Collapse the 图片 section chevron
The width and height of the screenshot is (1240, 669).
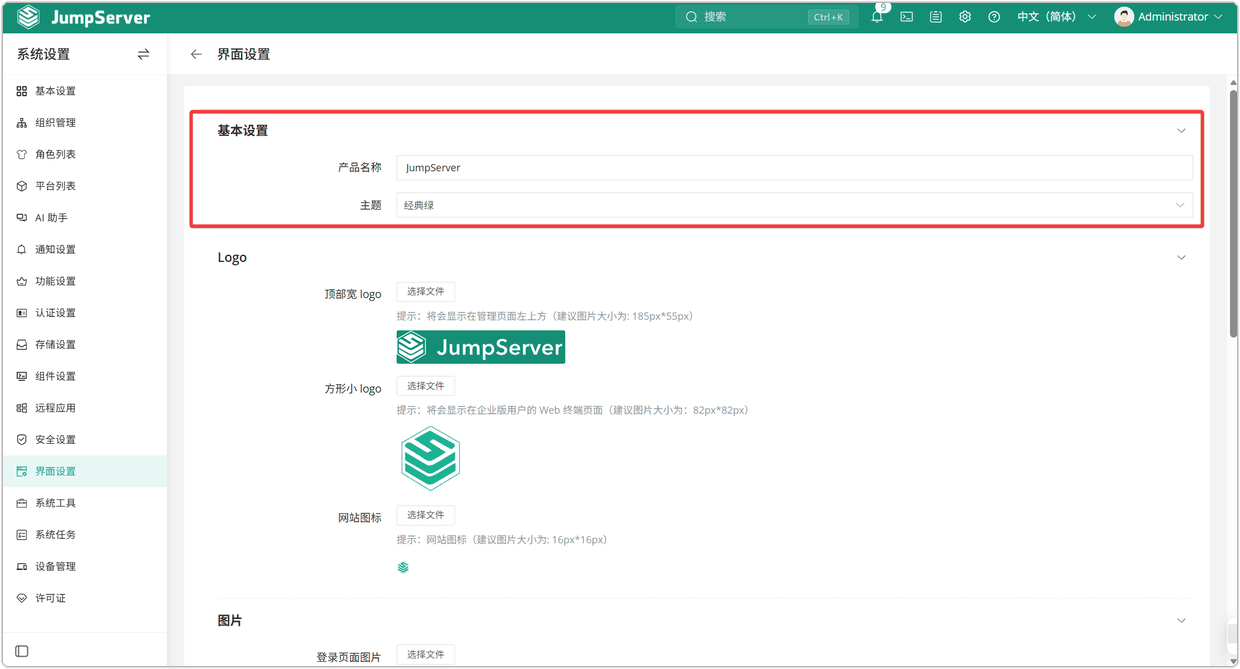[1181, 621]
